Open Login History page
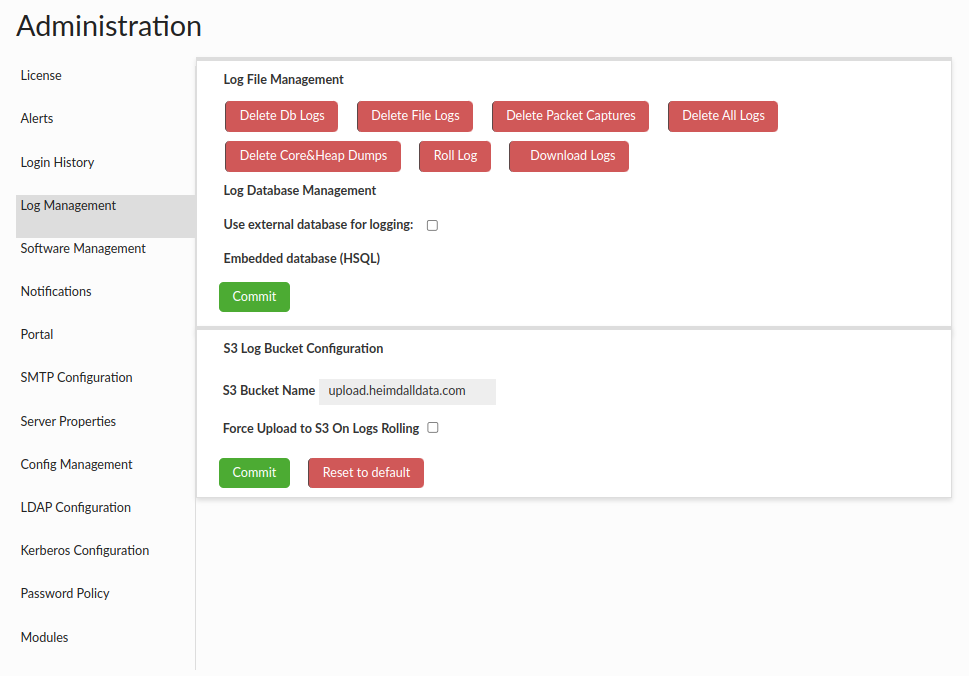Screen dimensions: 969x676 (57, 163)
